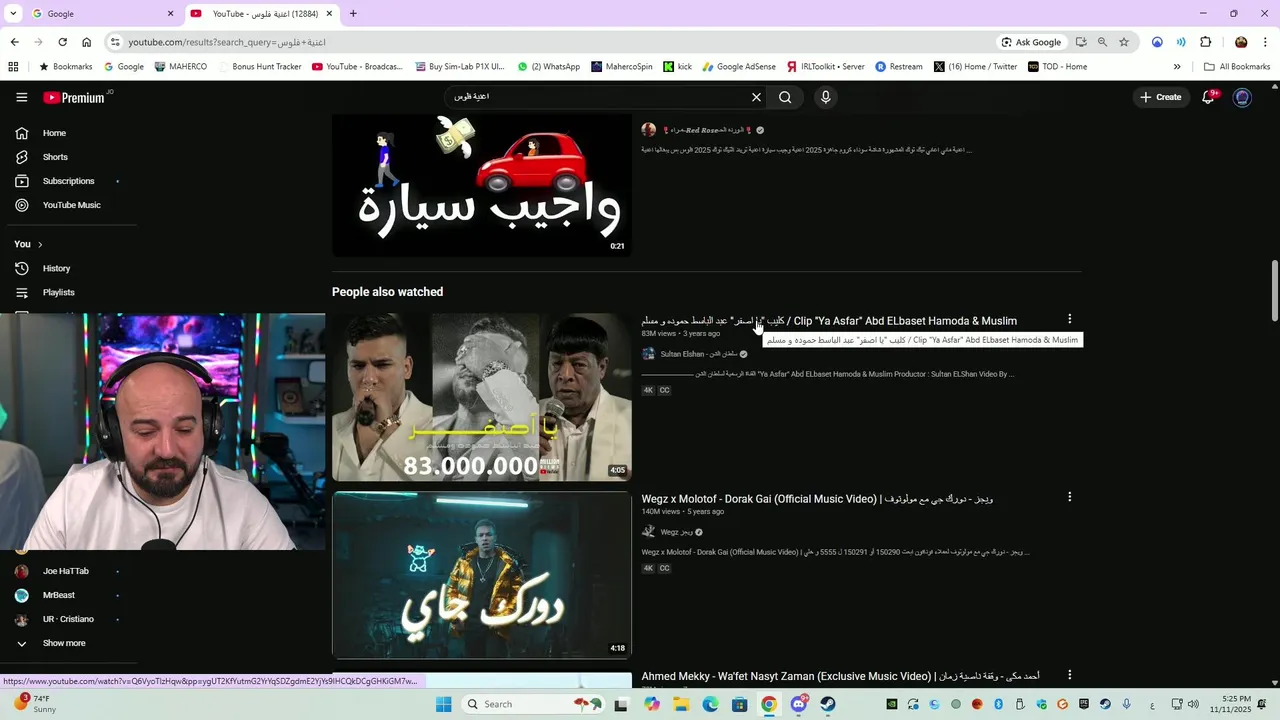This screenshot has width=1280, height=720.
Task: Open YouTube notifications bell
Action: coord(1208,97)
